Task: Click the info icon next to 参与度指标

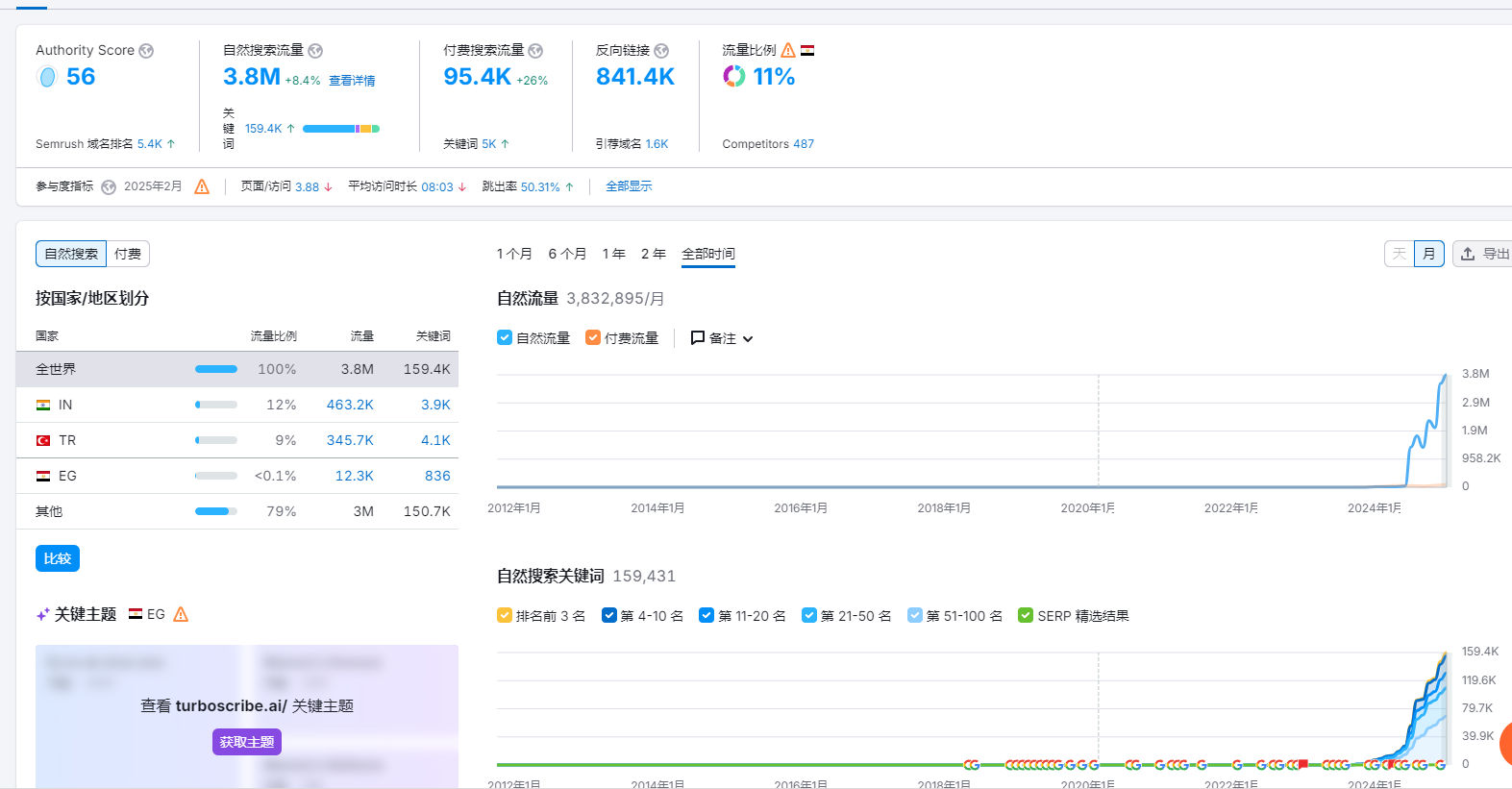Action: pyautogui.click(x=109, y=187)
